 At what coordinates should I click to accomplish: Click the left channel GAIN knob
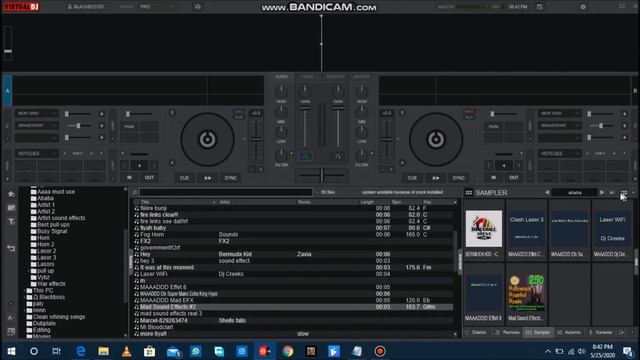coord(304,91)
